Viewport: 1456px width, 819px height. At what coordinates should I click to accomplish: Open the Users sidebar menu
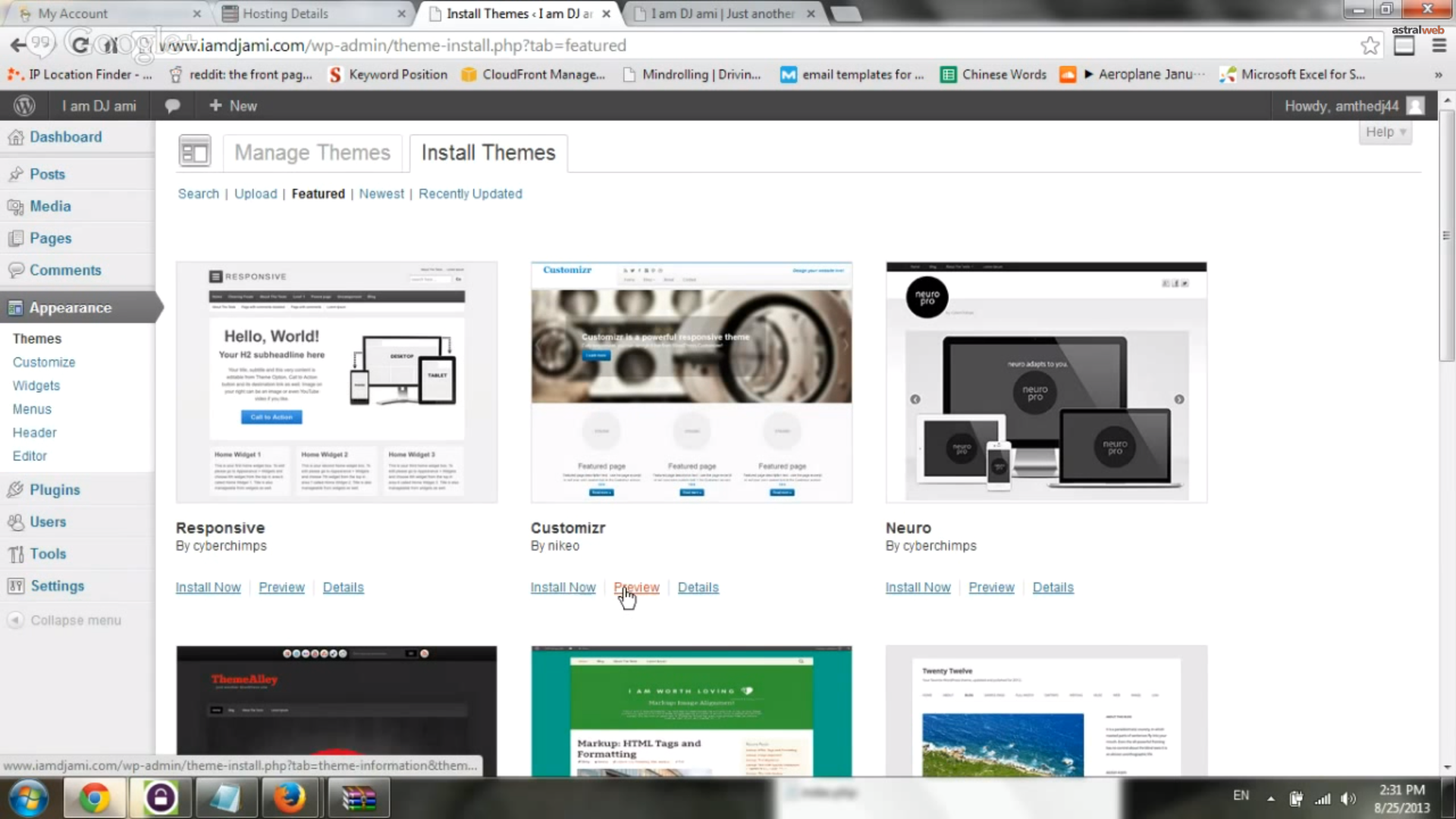click(x=48, y=522)
